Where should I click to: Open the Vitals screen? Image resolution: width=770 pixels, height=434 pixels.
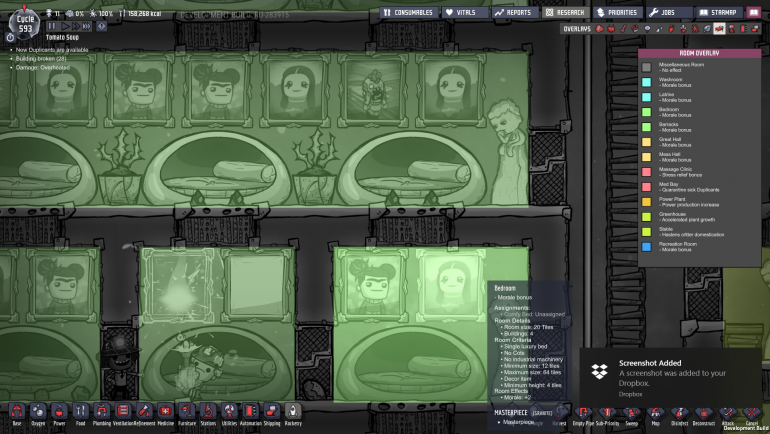pyautogui.click(x=465, y=12)
